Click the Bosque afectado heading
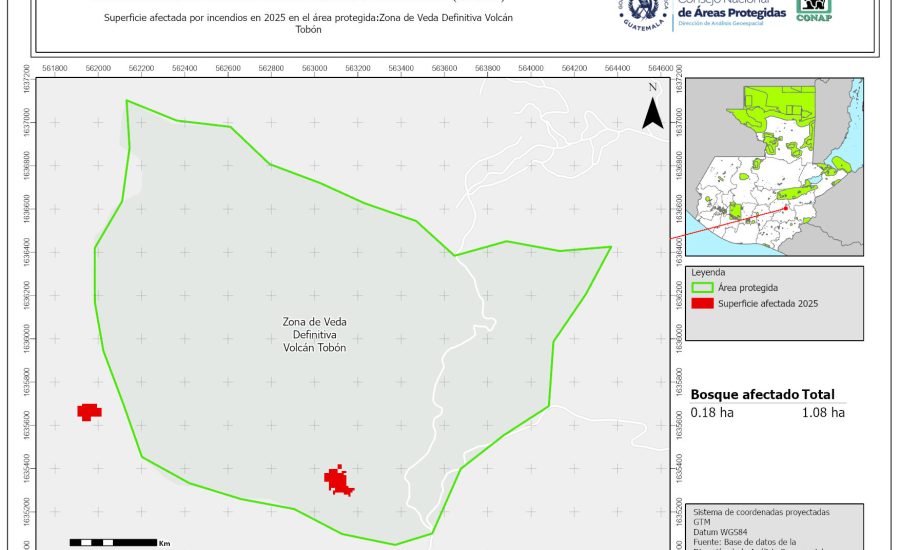 738,395
